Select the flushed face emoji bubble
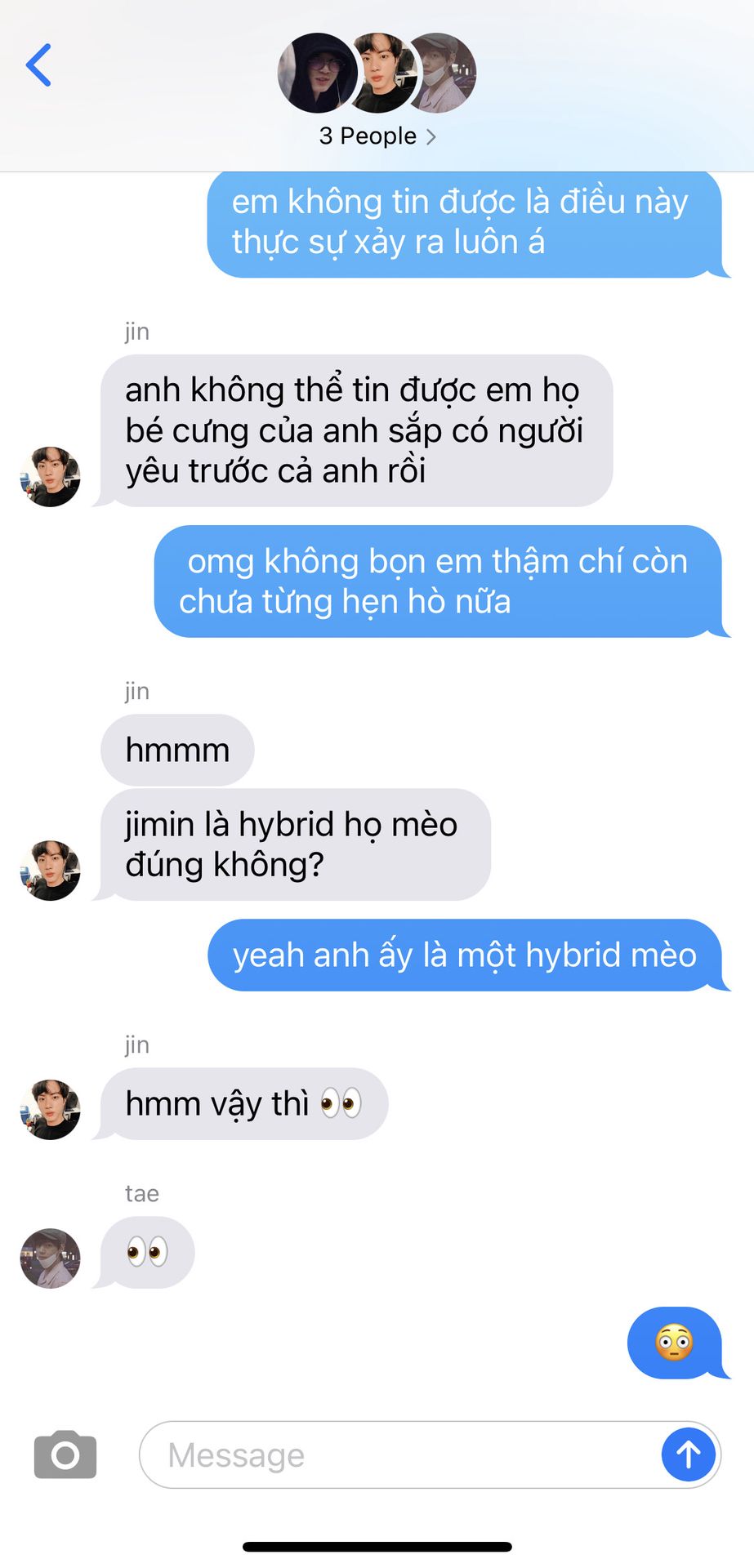Image resolution: width=754 pixels, height=1568 pixels. click(x=676, y=1343)
